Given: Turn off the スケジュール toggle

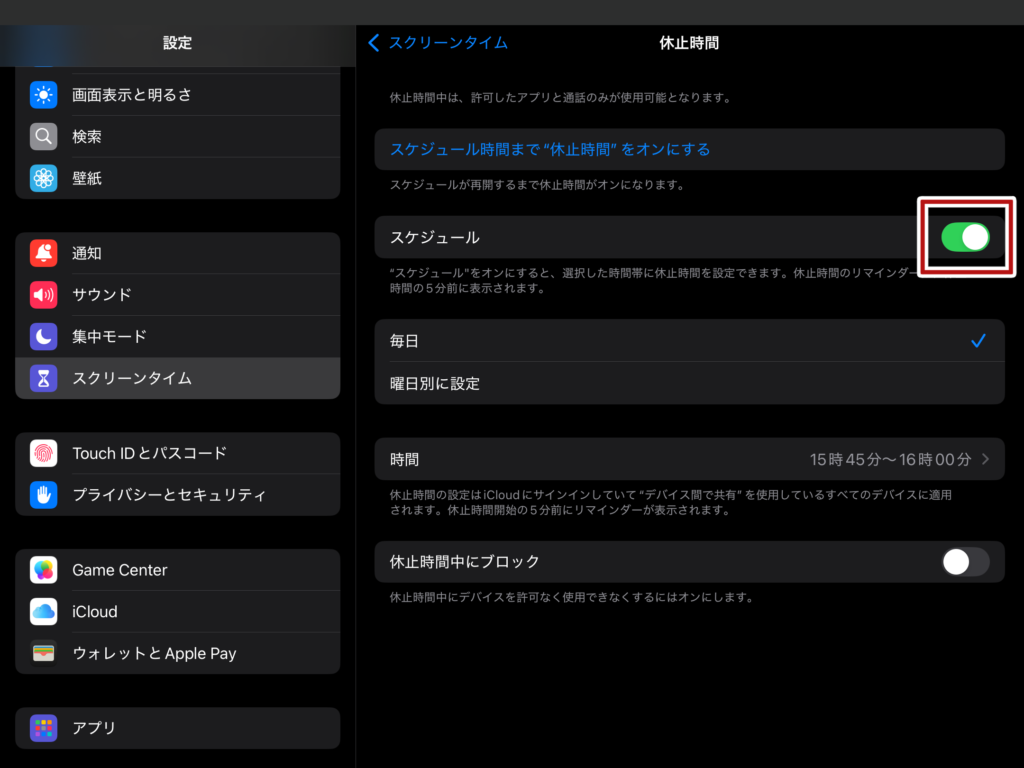Looking at the screenshot, I should [x=965, y=237].
